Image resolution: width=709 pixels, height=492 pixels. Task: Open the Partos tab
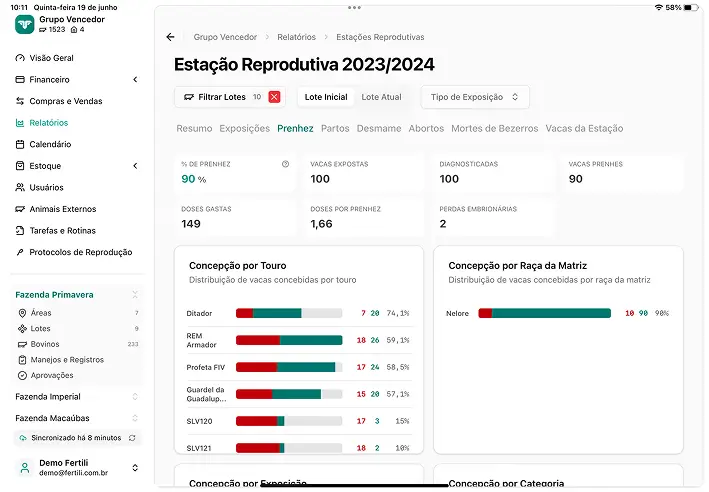335,128
